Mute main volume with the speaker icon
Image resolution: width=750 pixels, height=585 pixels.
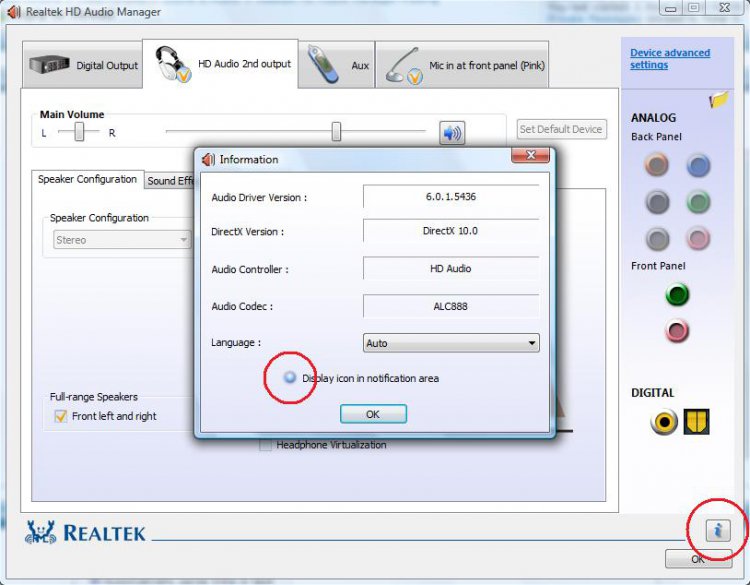(x=452, y=132)
